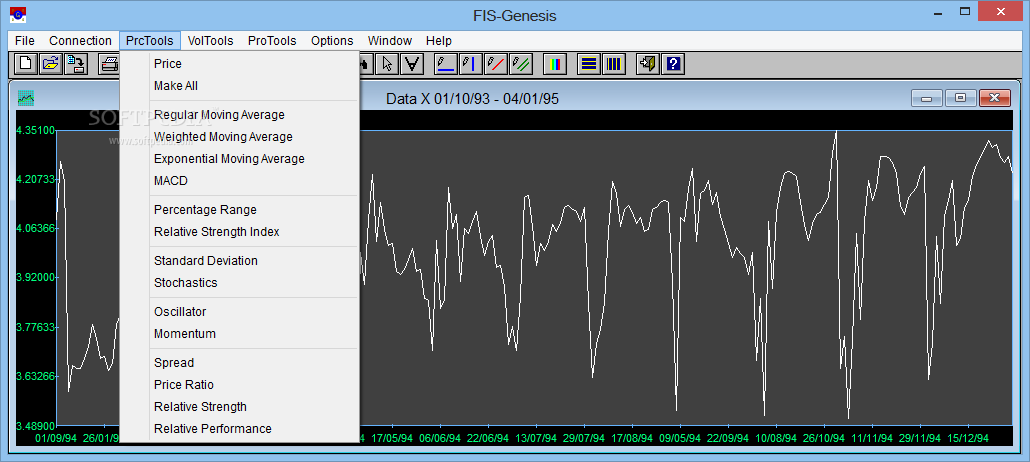Click the 26/10/94 date label
The image size is (1030, 462).
(824, 438)
